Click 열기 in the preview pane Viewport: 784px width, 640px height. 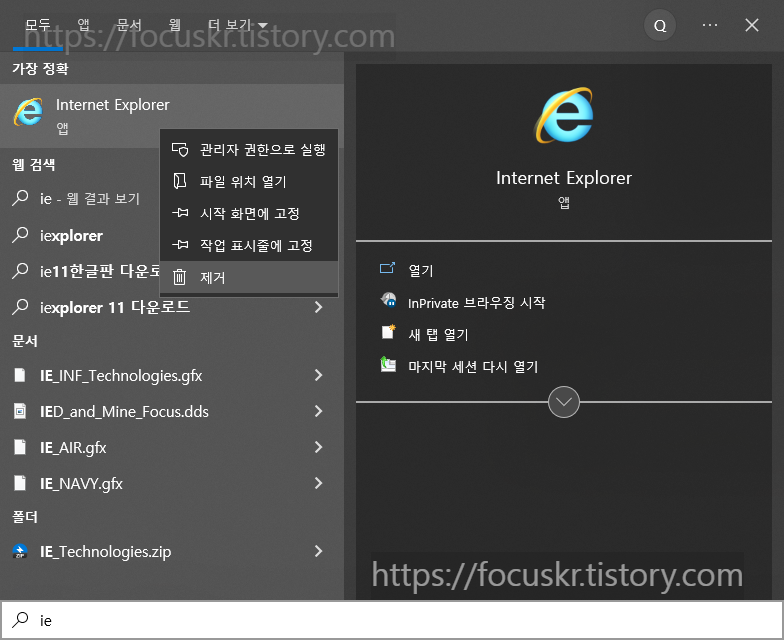(420, 270)
